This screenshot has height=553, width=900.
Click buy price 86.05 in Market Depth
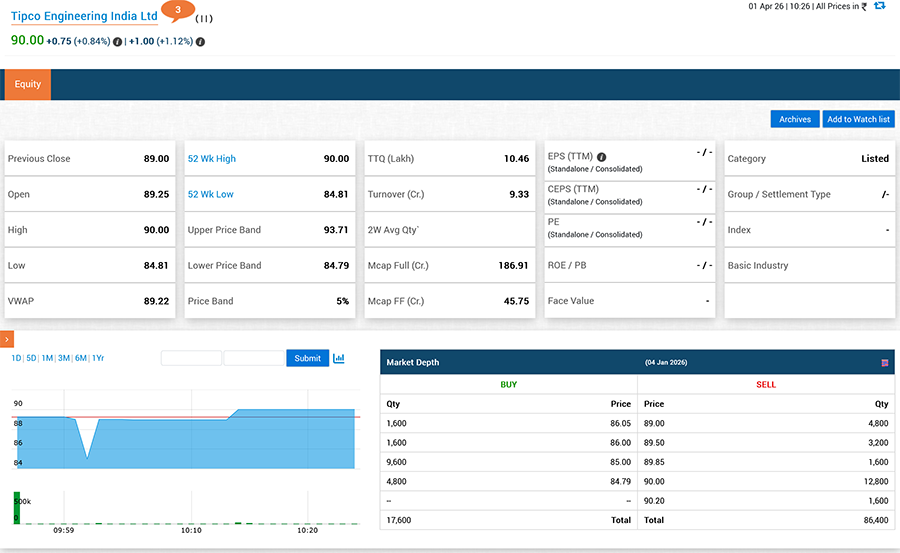click(x=620, y=424)
